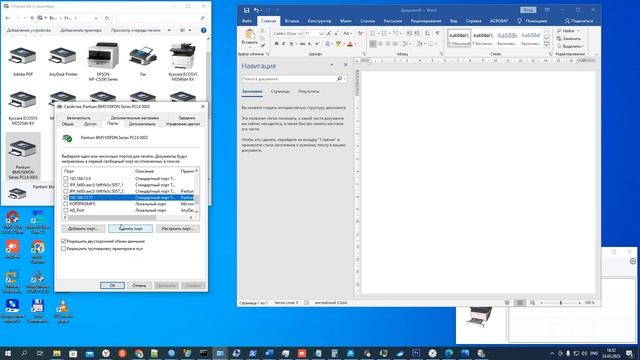This screenshot has width=640, height=360.
Task: Click search magnifier in Navigation pane
Action: (x=339, y=79)
